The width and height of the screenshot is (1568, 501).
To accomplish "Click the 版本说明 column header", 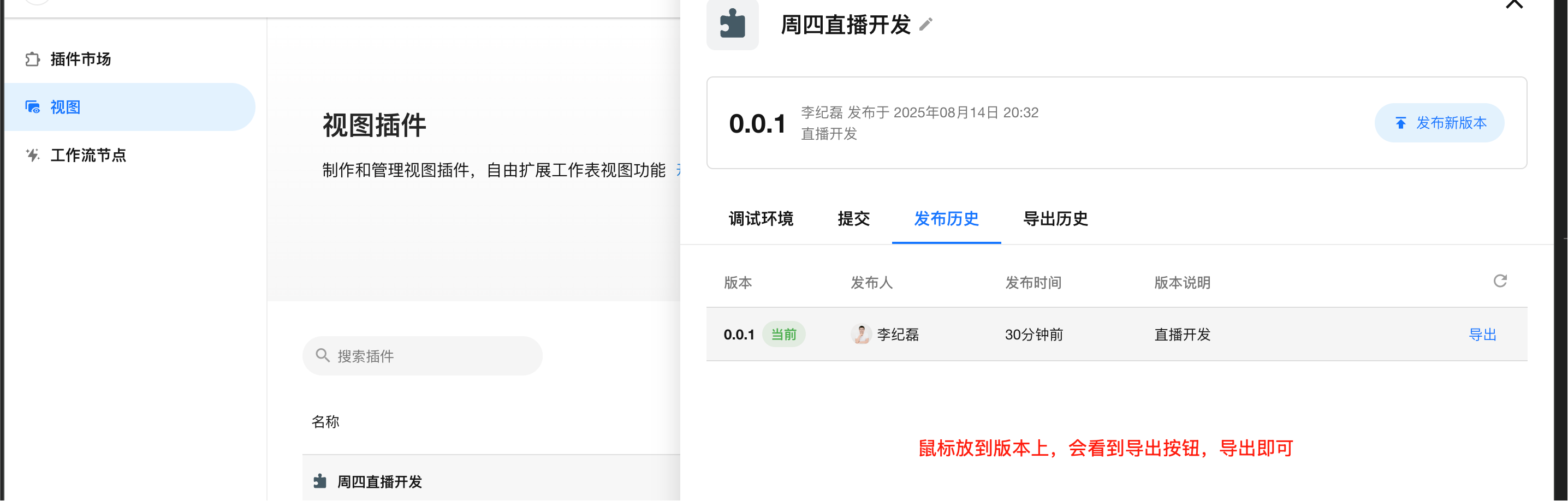I will 1183,283.
